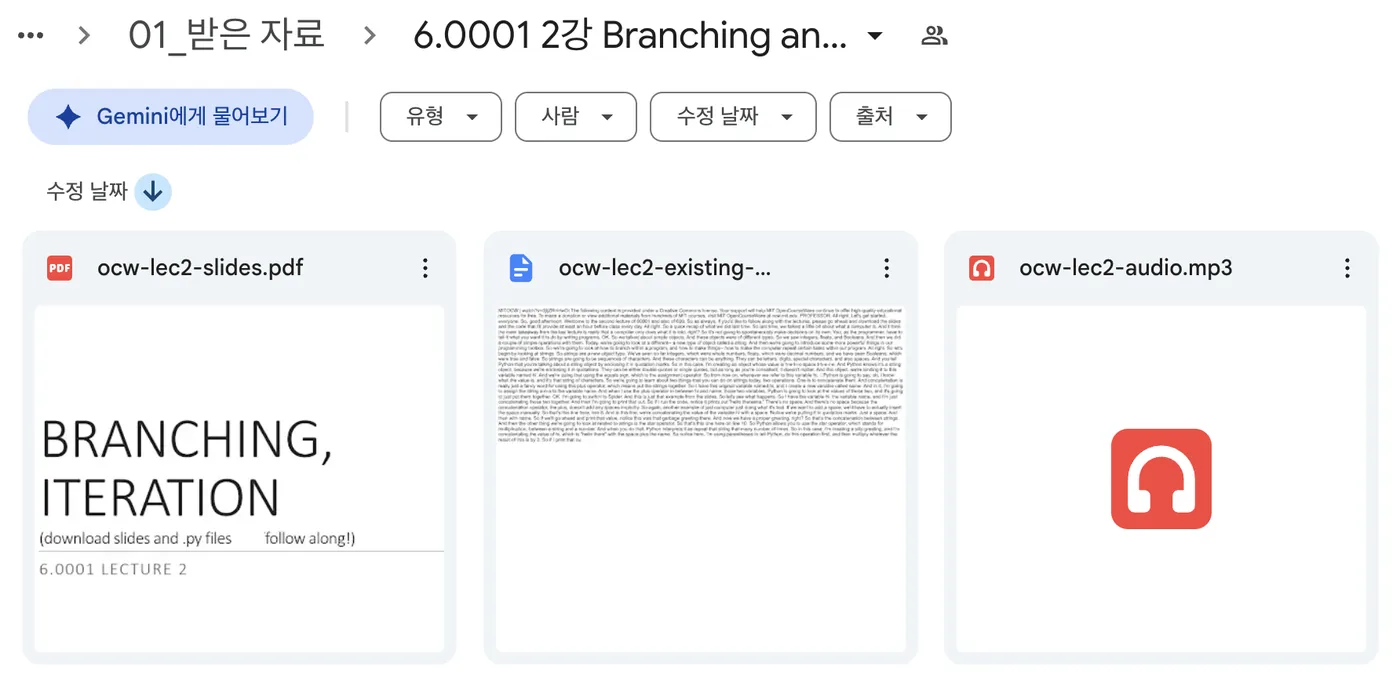Click the large headphones audio icon
1400x682 pixels.
tap(1161, 479)
